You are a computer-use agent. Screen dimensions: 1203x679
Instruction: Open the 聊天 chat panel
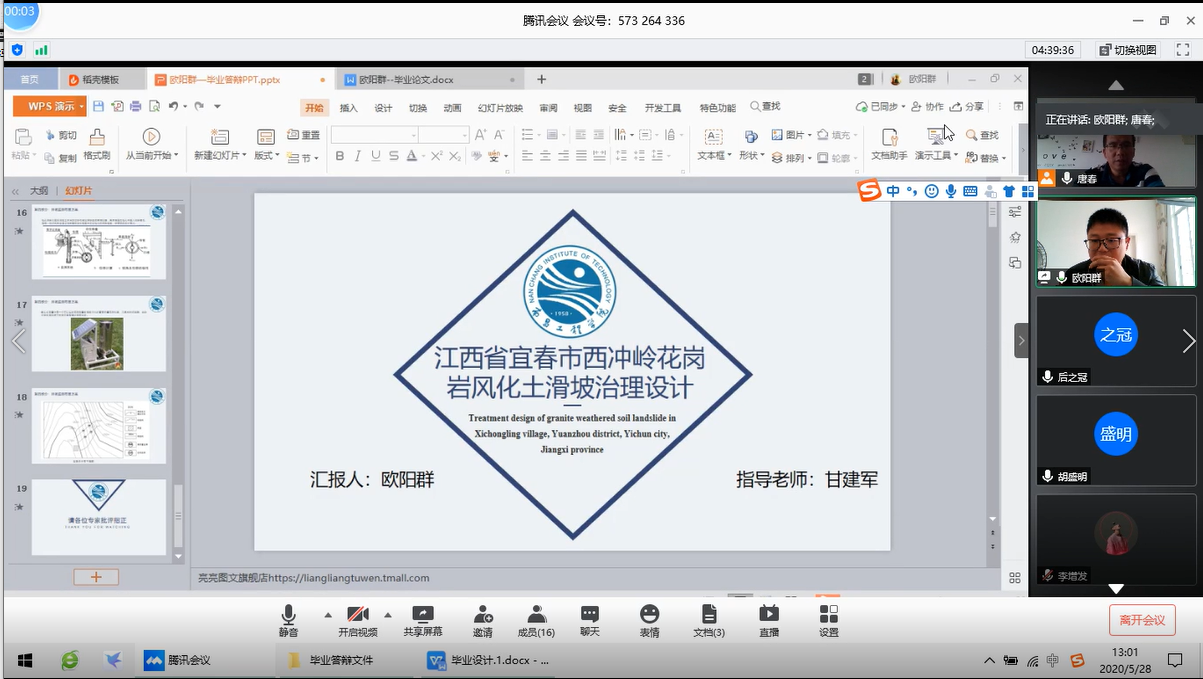pos(590,620)
